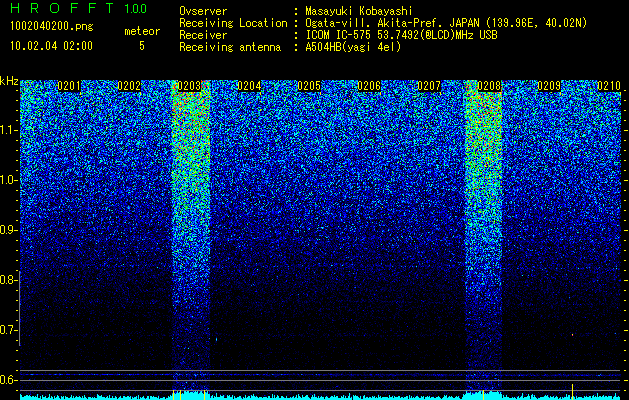Click the kHz axis unit label
This screenshot has height=400, width=629.
tap(9, 81)
